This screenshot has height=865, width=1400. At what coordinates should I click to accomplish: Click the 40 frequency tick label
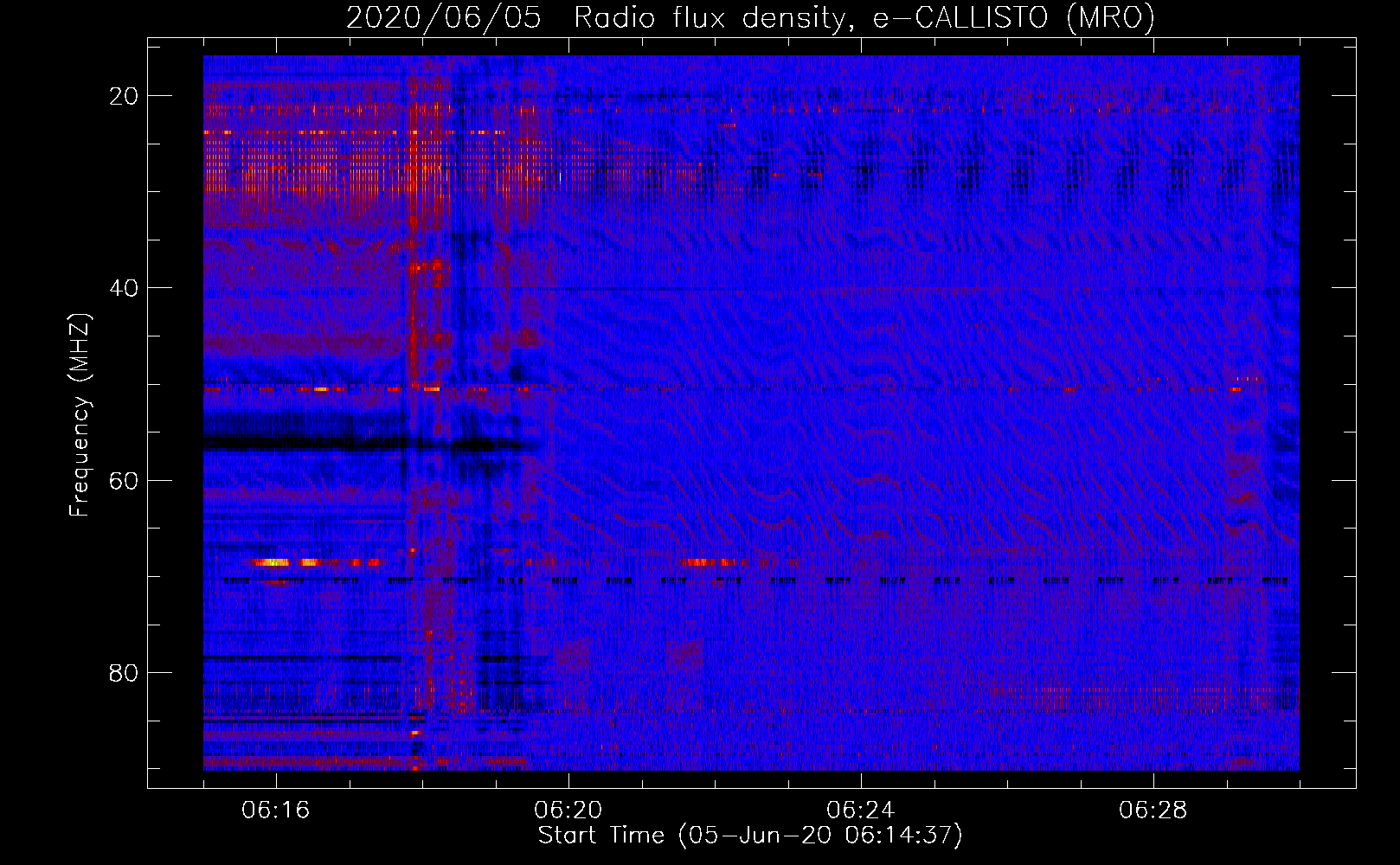(125, 288)
